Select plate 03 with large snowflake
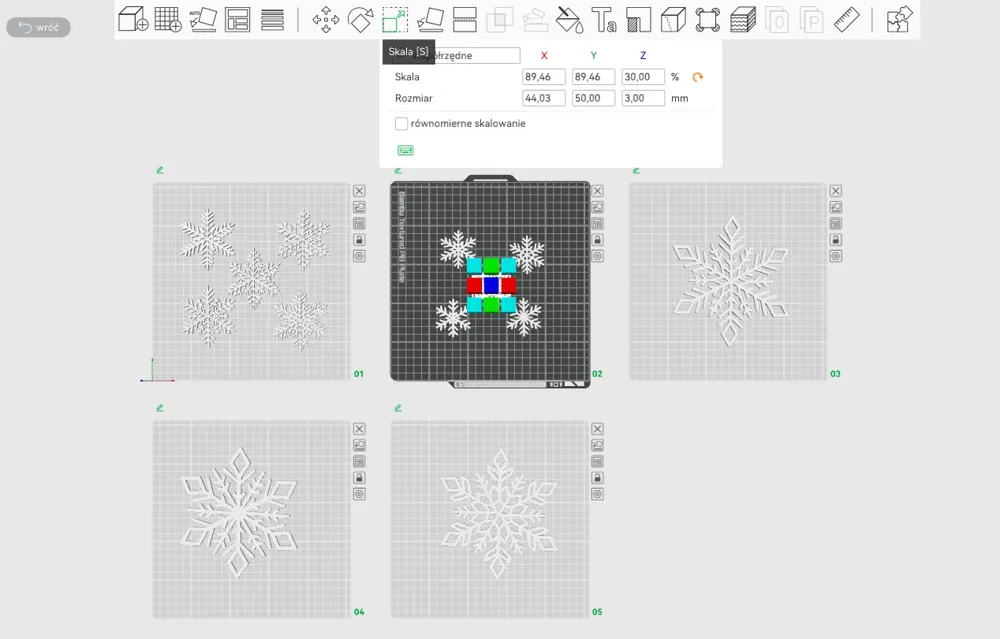The height and width of the screenshot is (639, 1000). click(728, 282)
